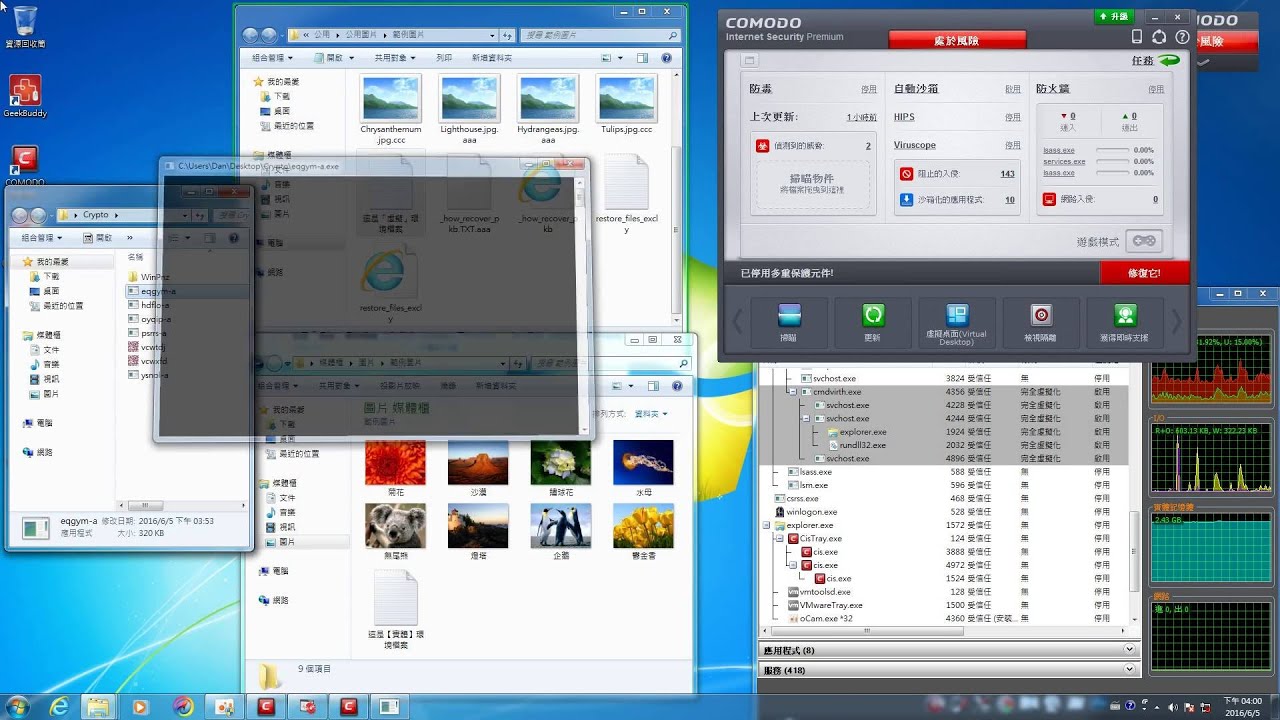The width and height of the screenshot is (1280, 720).
Task: Open the Scan tile in Comodo
Action: click(789, 321)
